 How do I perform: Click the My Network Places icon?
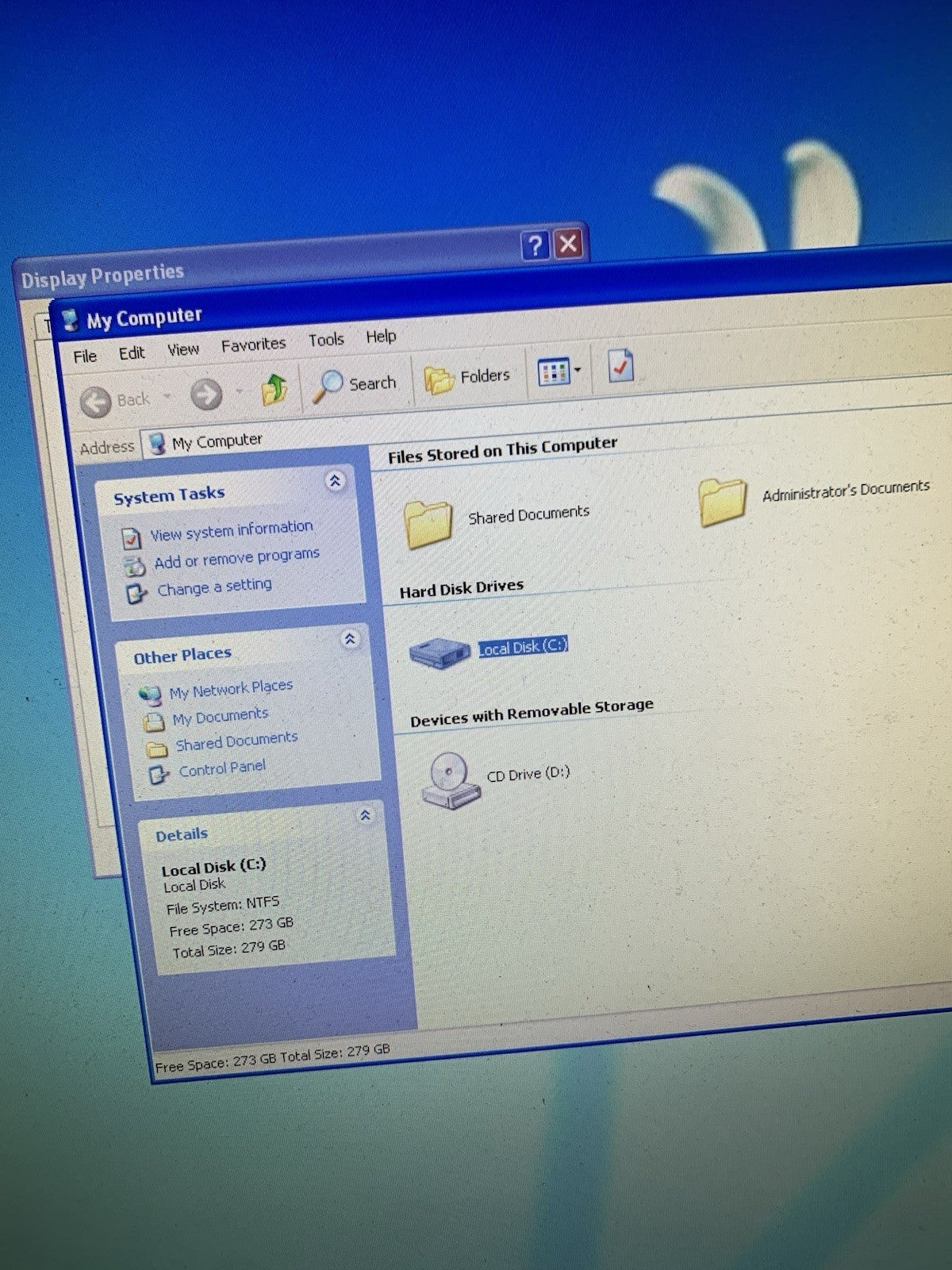[x=150, y=695]
